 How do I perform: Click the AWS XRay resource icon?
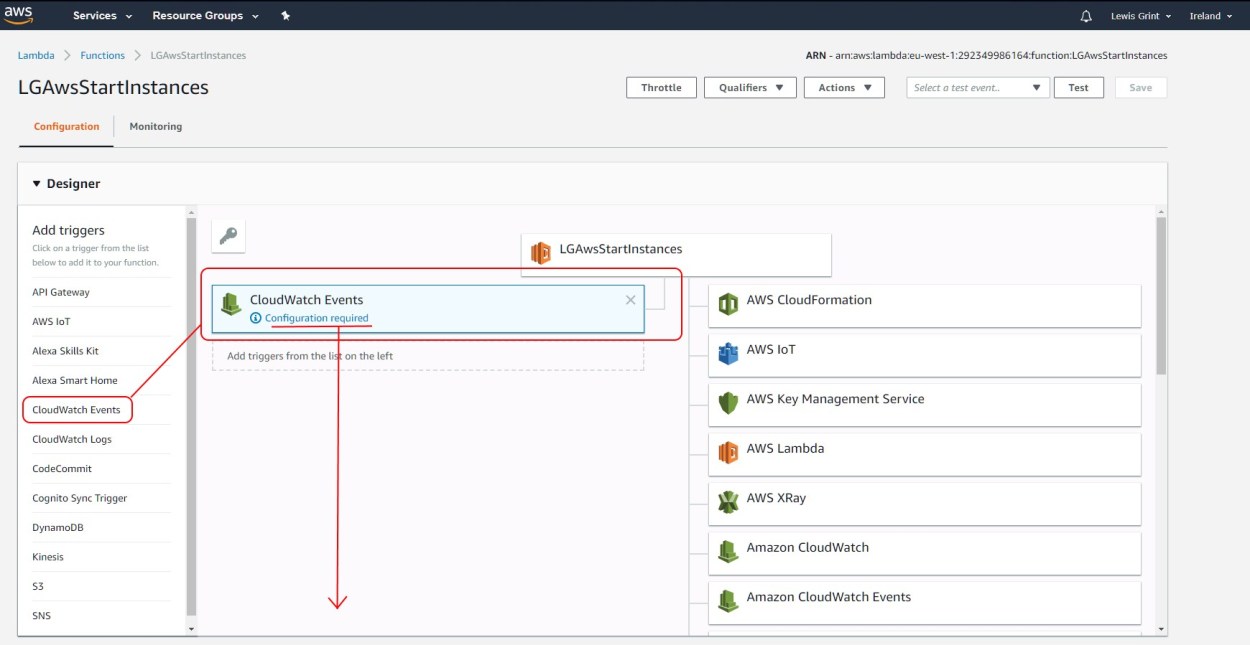[728, 501]
